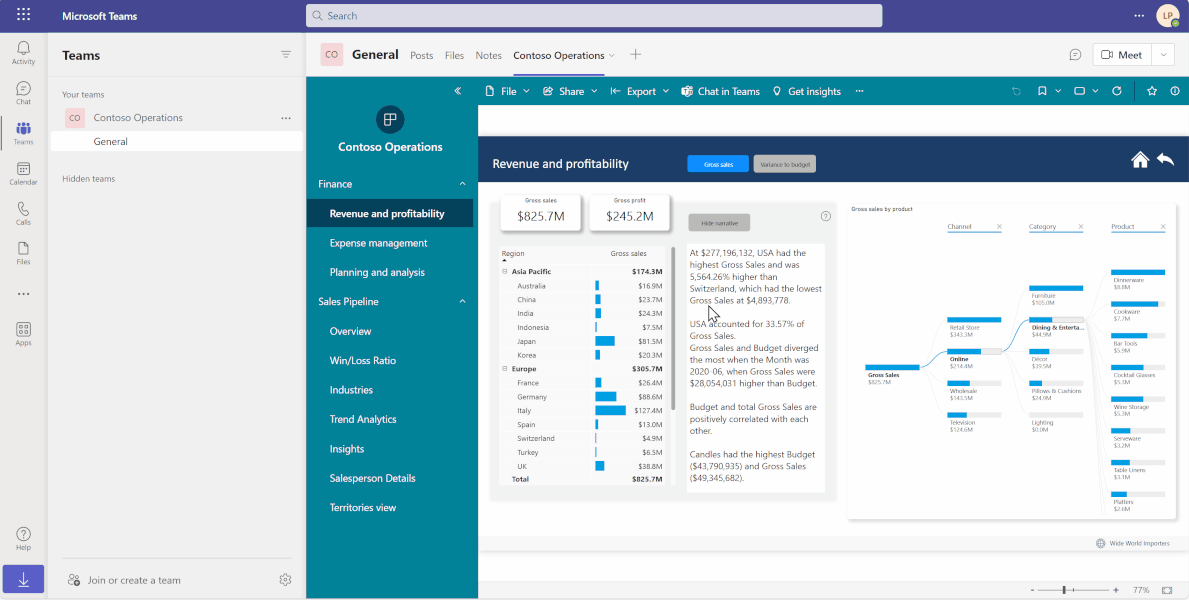Image resolution: width=1189 pixels, height=600 pixels.
Task: Click the refresh icon in report toolbar
Action: [x=1116, y=91]
